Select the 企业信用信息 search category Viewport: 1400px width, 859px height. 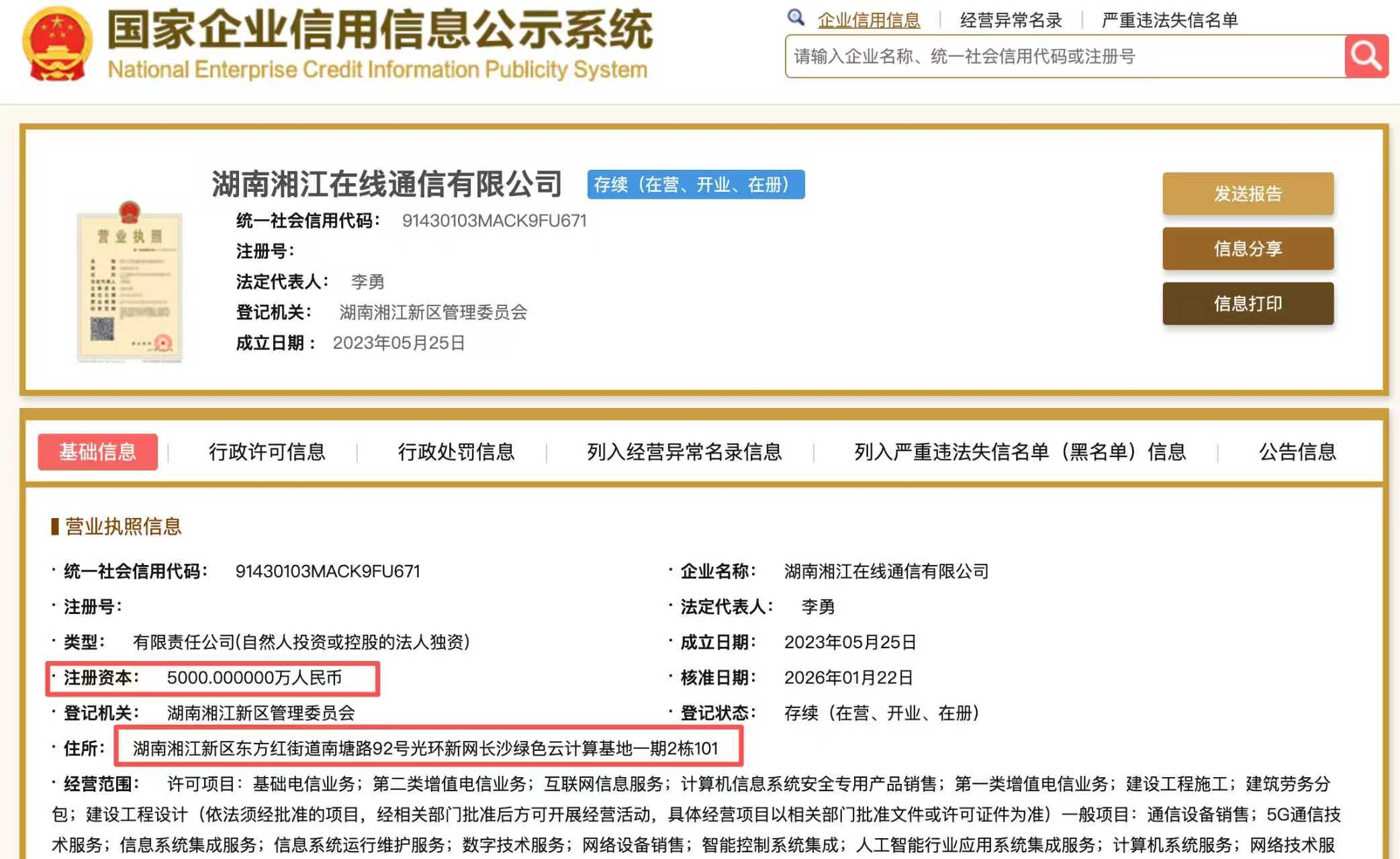click(x=869, y=20)
